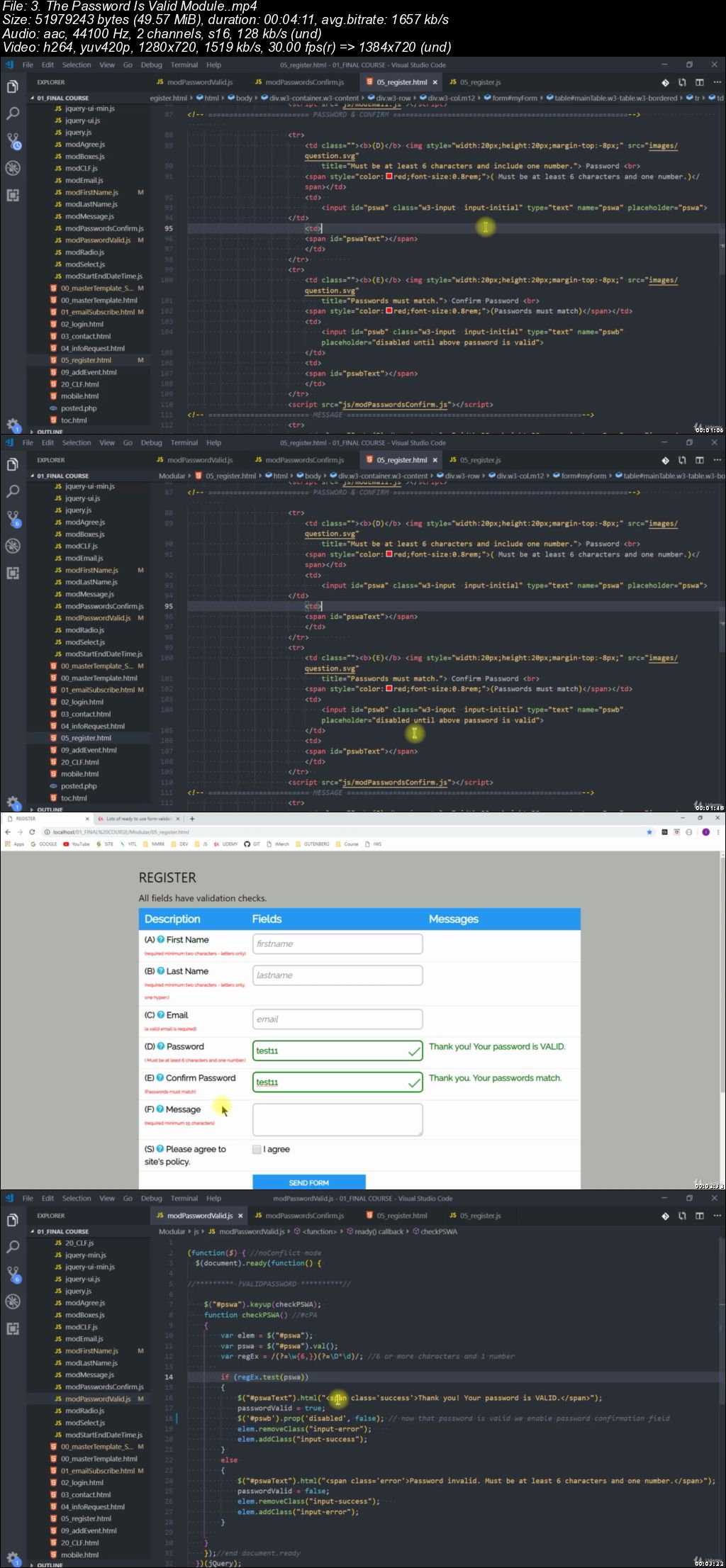Click the diamond toolbar icon in the 00:01:06 frame
The width and height of the screenshot is (726, 1568).
click(x=665, y=82)
